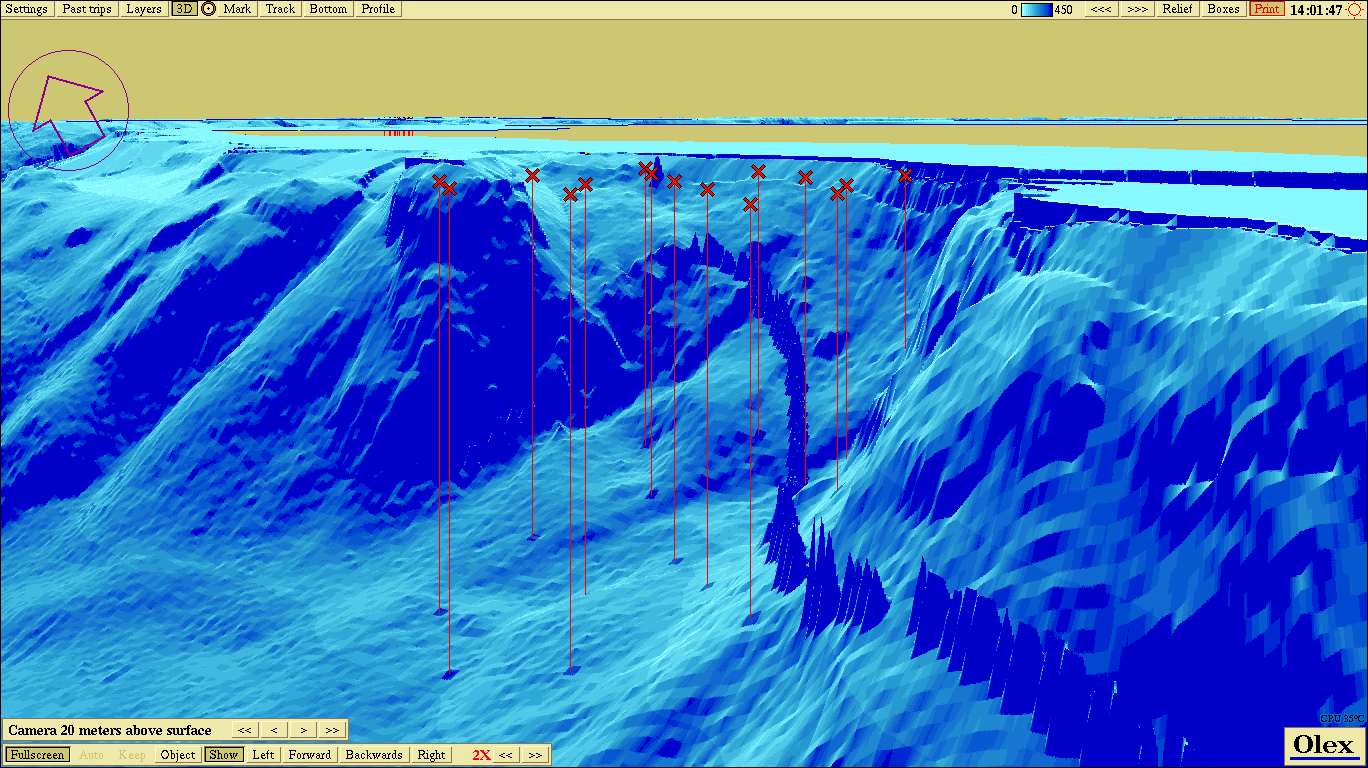The width and height of the screenshot is (1368, 768).
Task: Increase vertical exaggeration with >> beside 2X
Action: tap(535, 755)
